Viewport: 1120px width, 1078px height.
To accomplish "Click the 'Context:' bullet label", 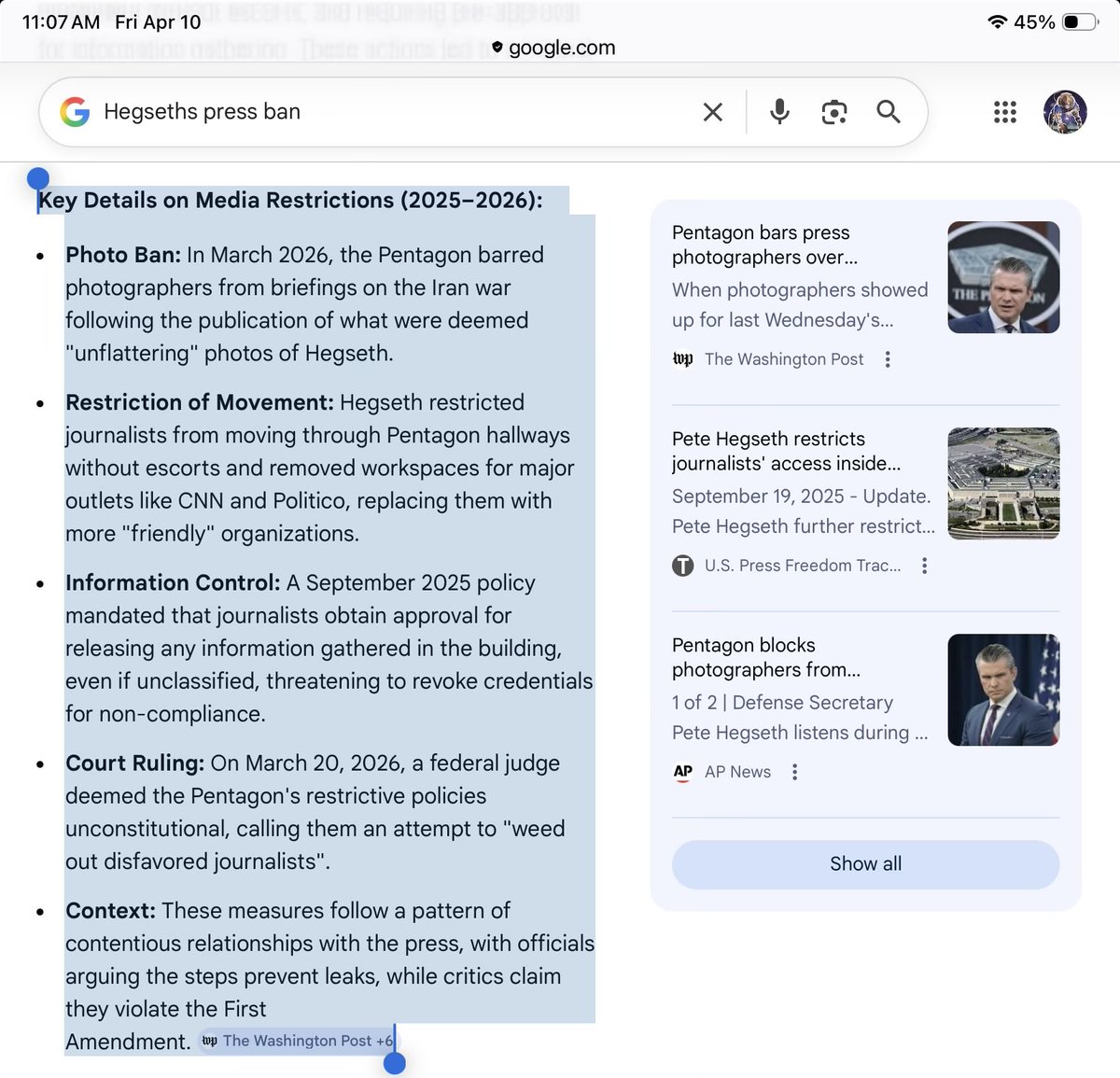I will 110,910.
